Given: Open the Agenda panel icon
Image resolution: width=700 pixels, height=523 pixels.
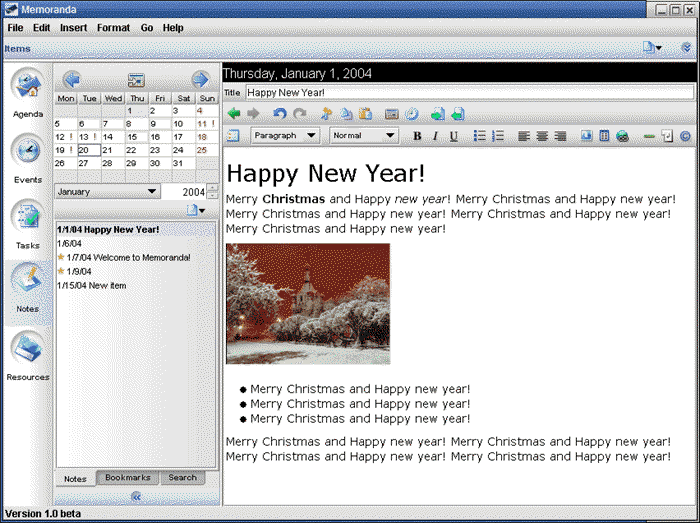Looking at the screenshot, I should click(x=28, y=85).
